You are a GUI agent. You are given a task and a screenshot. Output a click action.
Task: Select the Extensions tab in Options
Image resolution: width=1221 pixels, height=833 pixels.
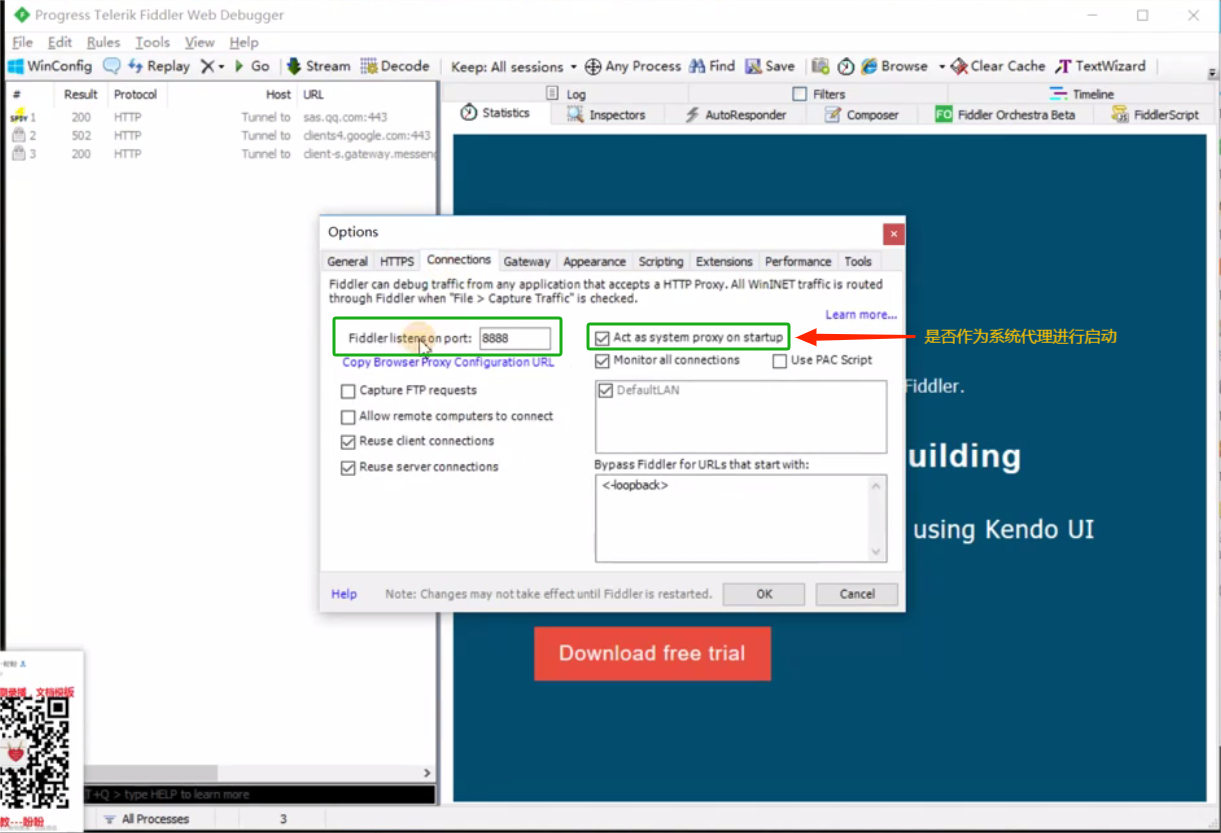724,261
